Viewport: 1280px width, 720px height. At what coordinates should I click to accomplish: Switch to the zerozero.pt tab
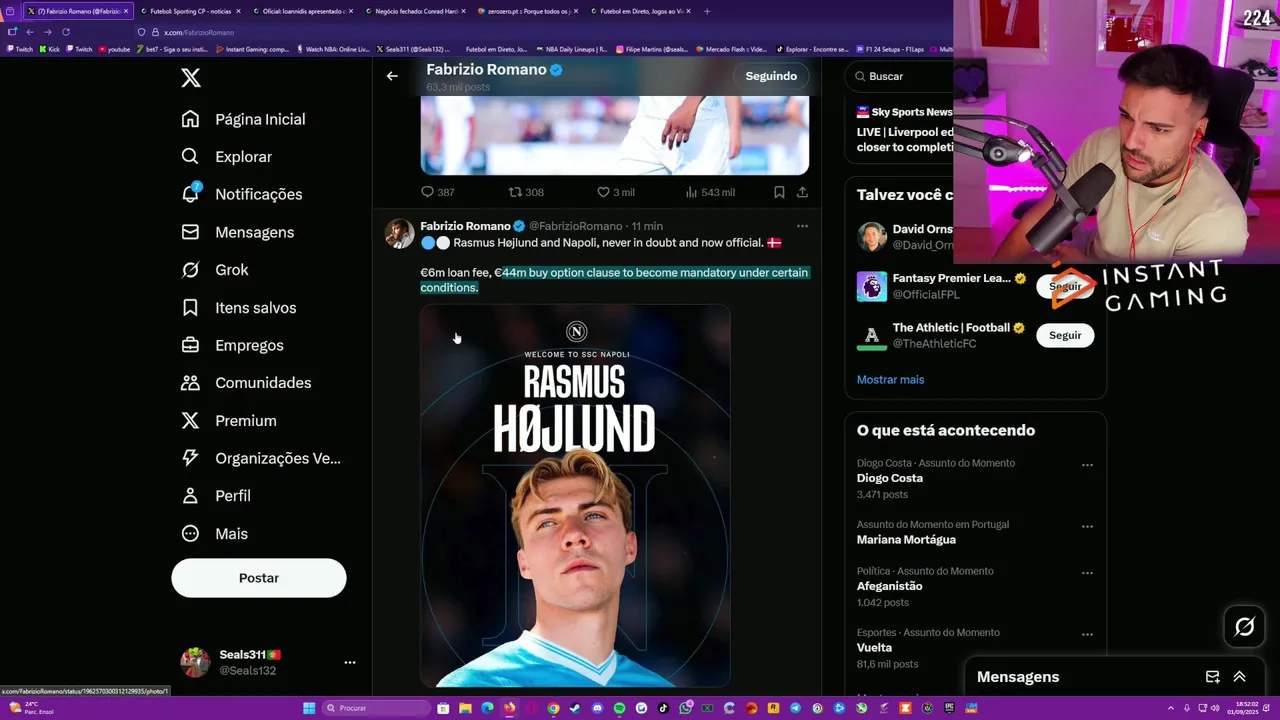527,11
